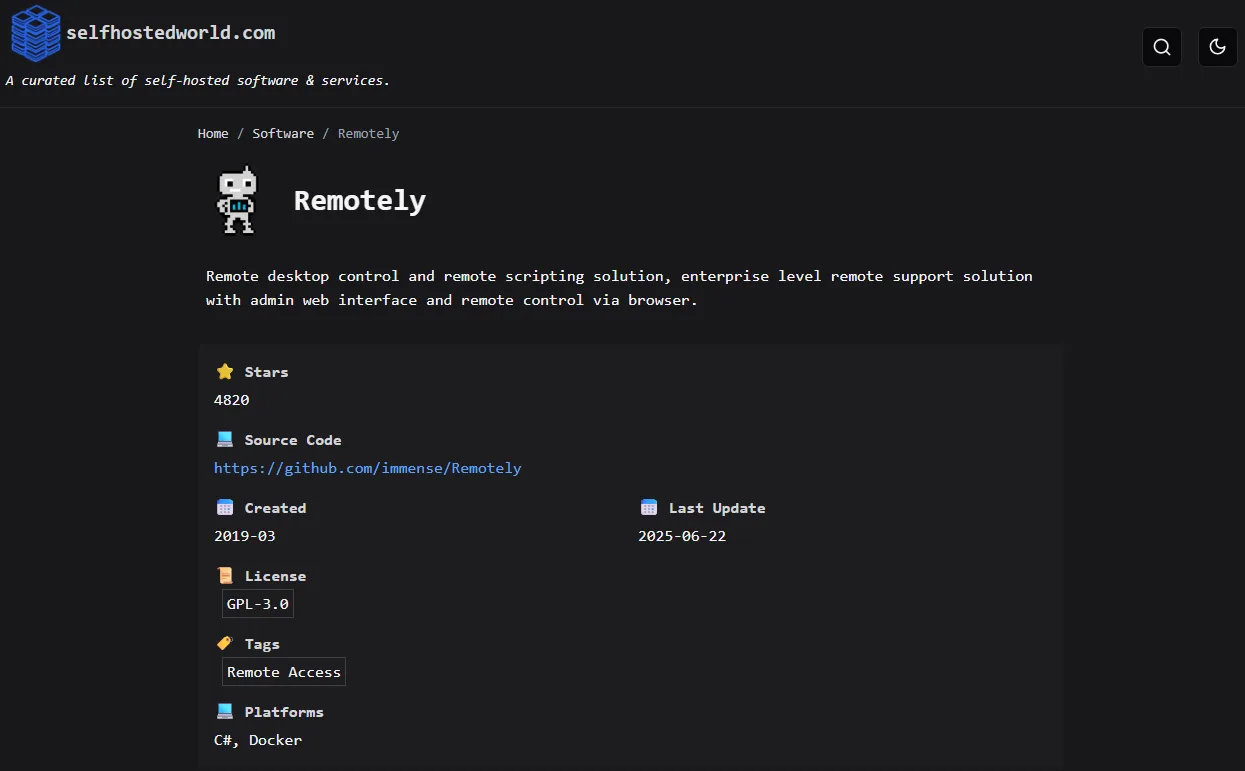1245x771 pixels.
Task: Click the Stars label
Action: 266,372
